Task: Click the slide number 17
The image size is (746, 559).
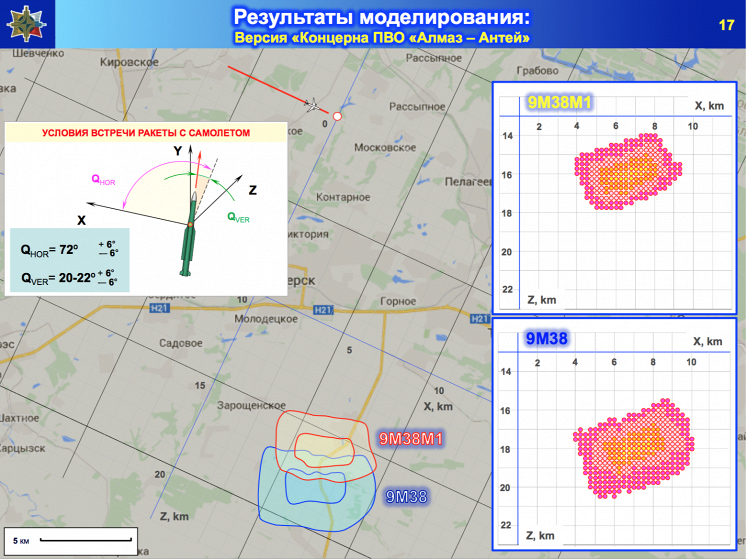Action: click(726, 25)
